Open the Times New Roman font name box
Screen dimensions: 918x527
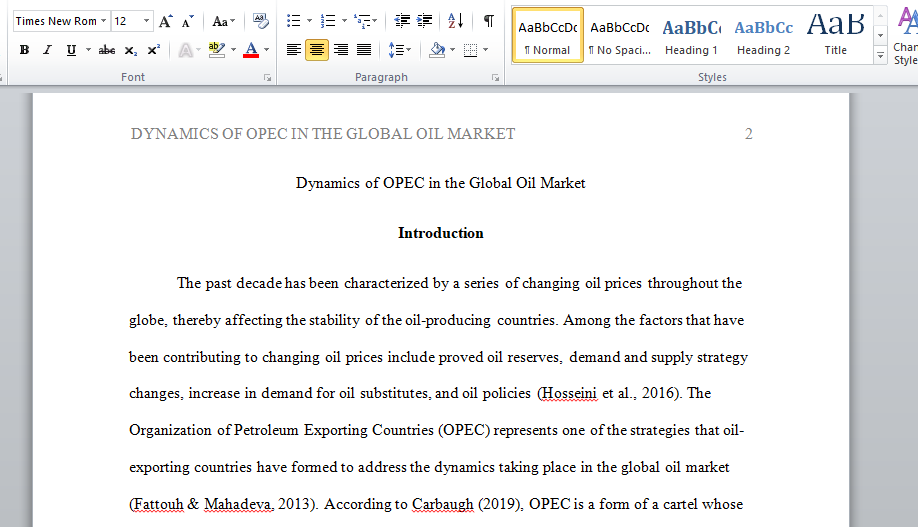point(61,21)
